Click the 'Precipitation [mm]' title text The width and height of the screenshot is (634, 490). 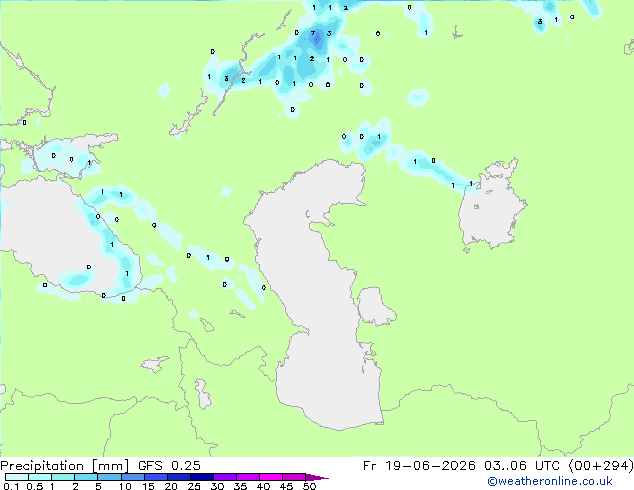65,466
